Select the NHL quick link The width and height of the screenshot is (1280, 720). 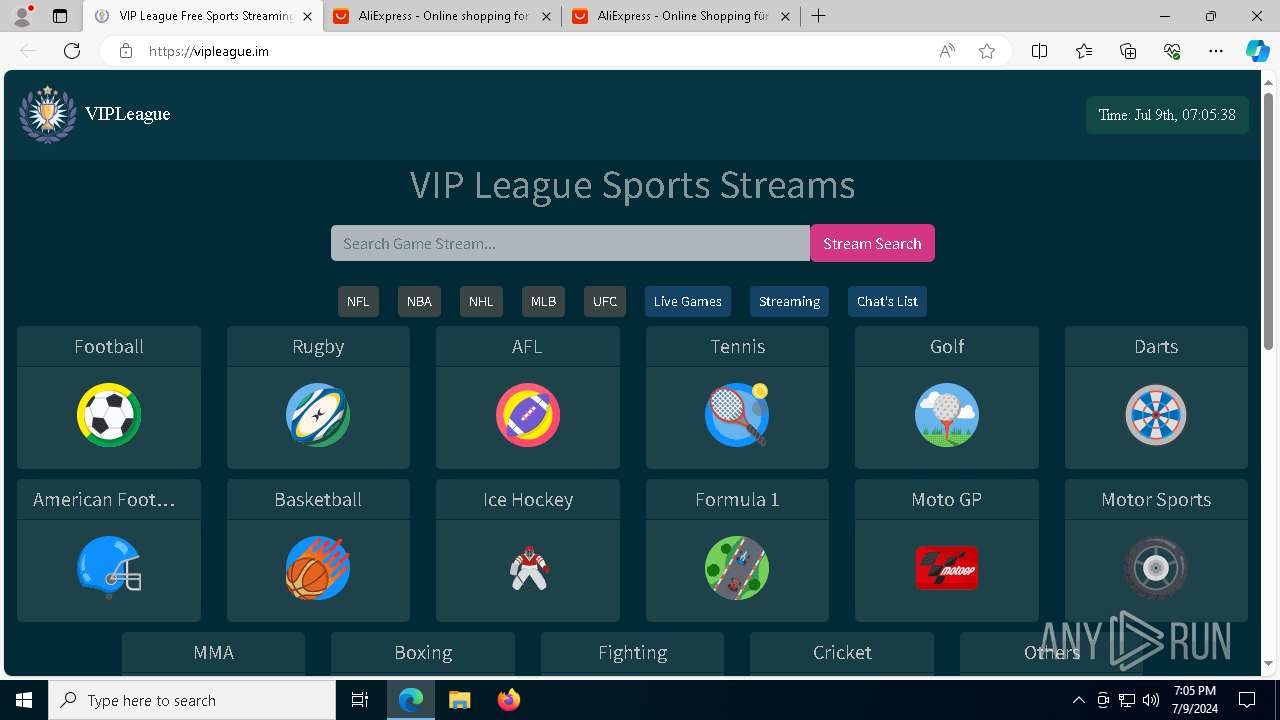coord(481,301)
